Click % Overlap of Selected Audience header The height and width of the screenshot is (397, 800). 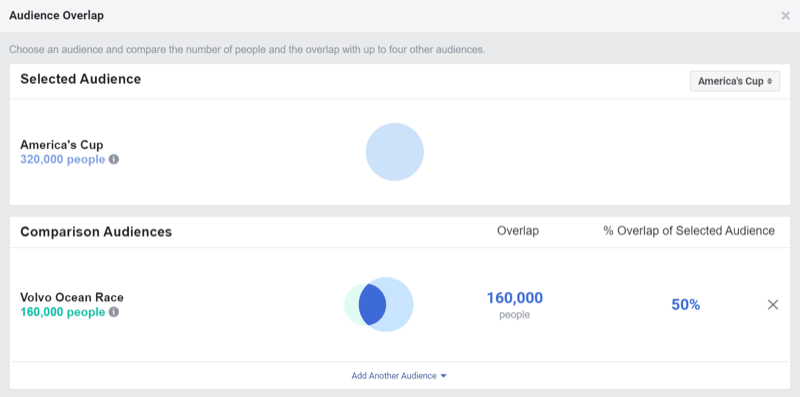pyautogui.click(x=689, y=231)
